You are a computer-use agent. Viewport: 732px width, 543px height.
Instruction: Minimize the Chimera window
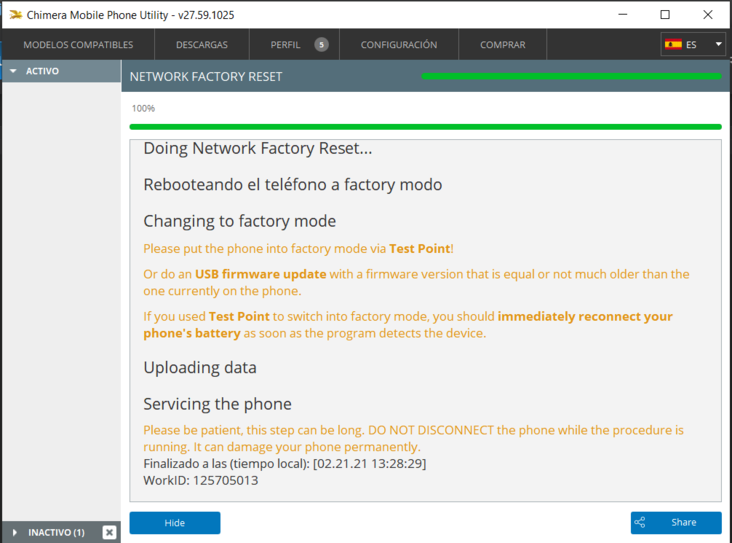pyautogui.click(x=622, y=14)
